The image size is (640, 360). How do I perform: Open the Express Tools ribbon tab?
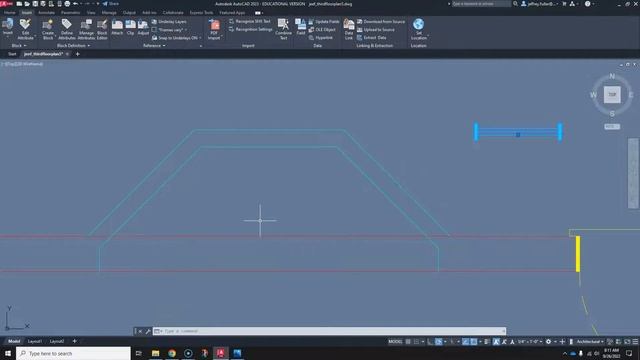tap(201, 13)
